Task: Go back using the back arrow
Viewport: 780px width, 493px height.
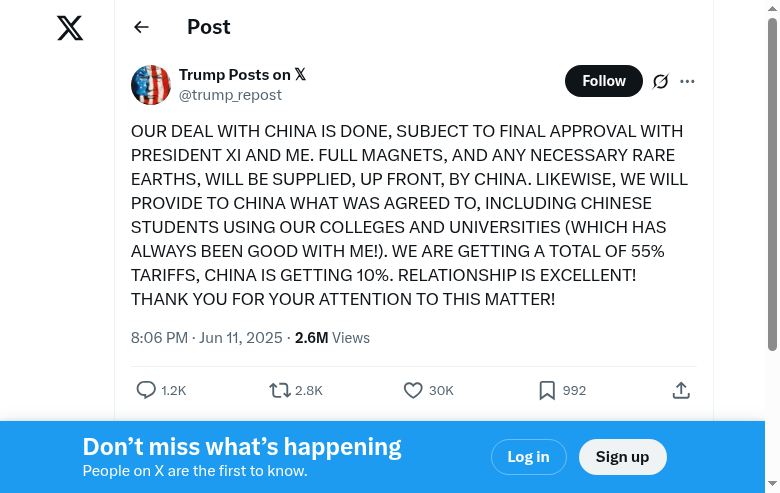Action: pyautogui.click(x=141, y=28)
